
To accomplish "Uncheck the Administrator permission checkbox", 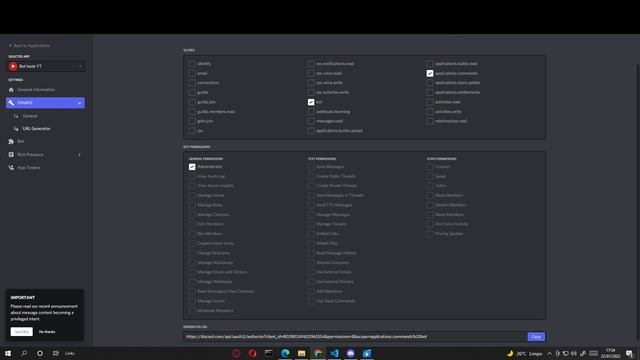I will click(192, 167).
